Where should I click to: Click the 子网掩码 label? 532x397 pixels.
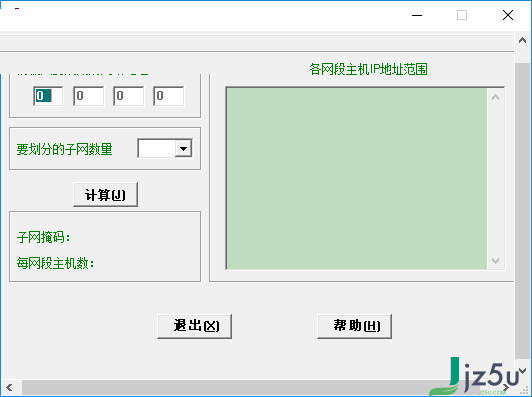coord(43,237)
